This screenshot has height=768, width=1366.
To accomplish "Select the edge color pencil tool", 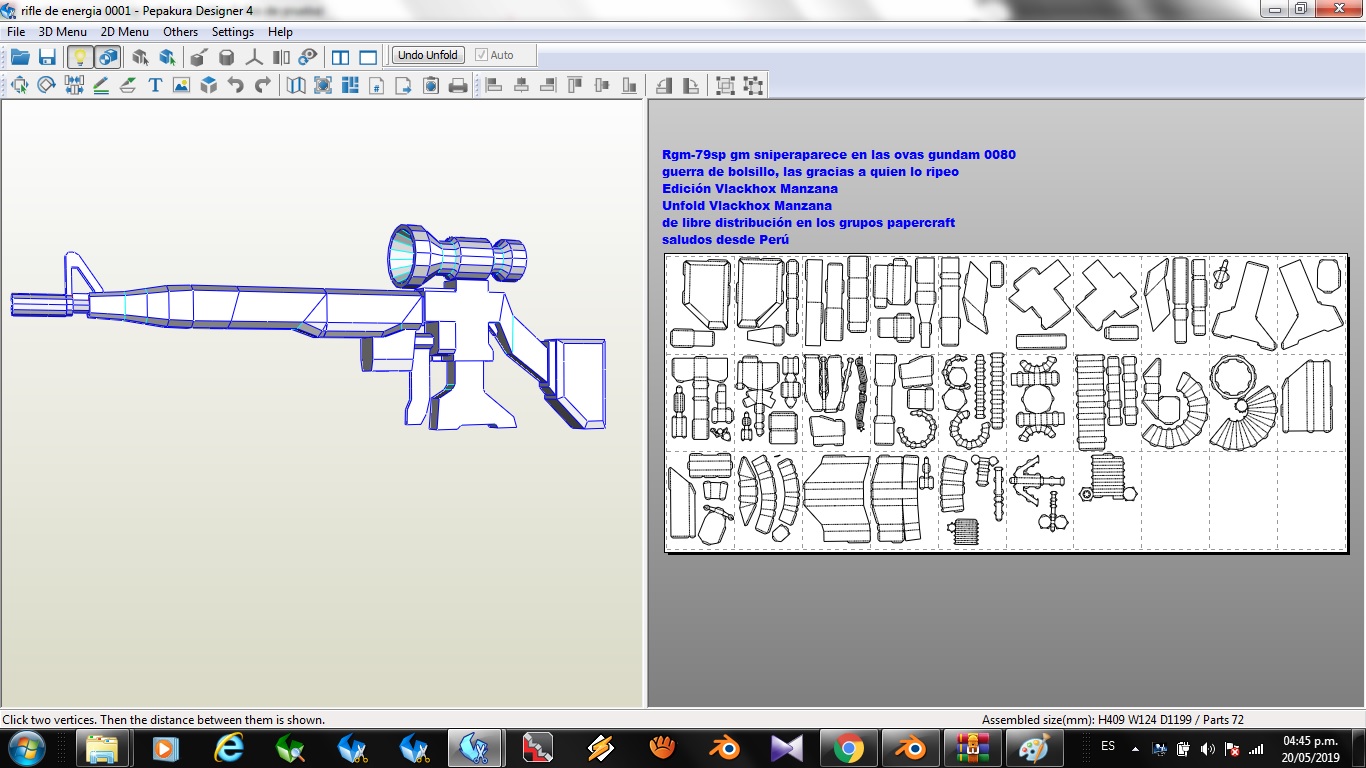I will 101,85.
